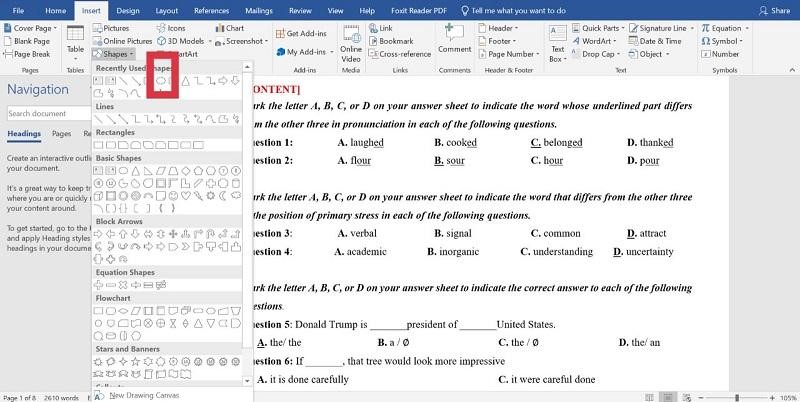Insert Icons from the ribbon
Viewport: 800px width, 402px height.
[x=171, y=28]
